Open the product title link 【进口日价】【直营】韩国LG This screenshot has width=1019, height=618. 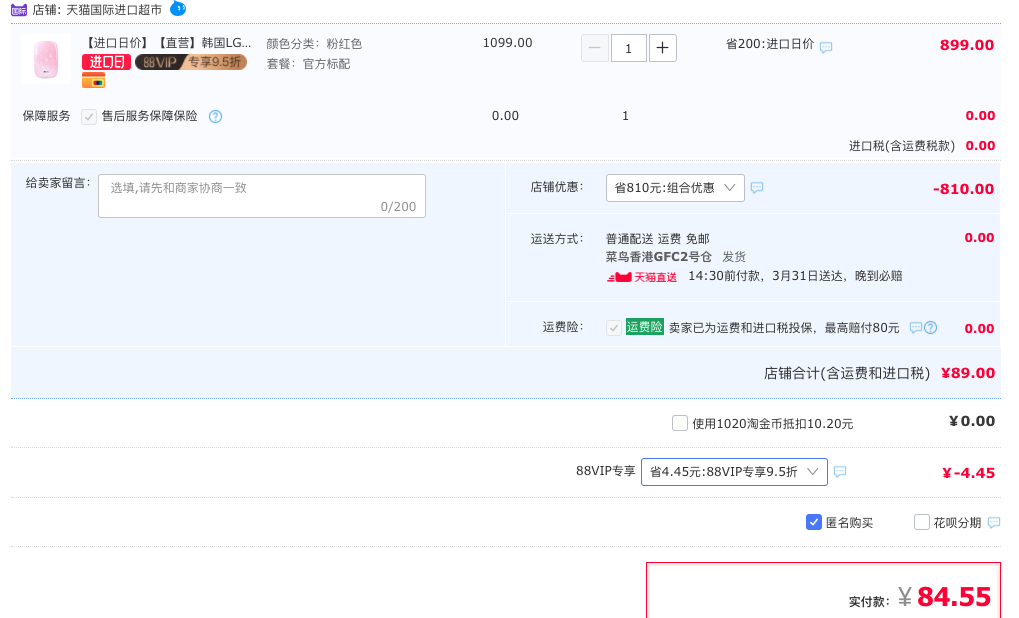(167, 43)
